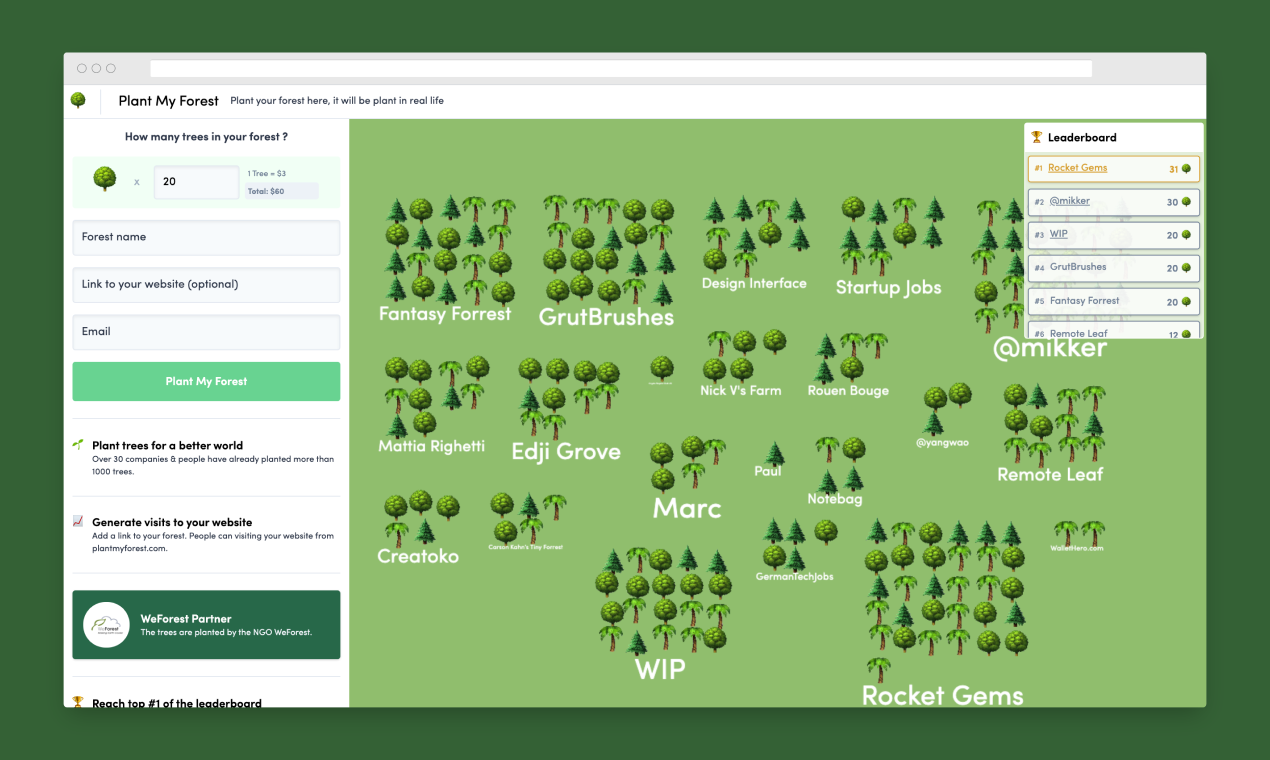Click the tree quantity box showing 20
Image resolution: width=1270 pixels, height=760 pixels.
click(195, 181)
